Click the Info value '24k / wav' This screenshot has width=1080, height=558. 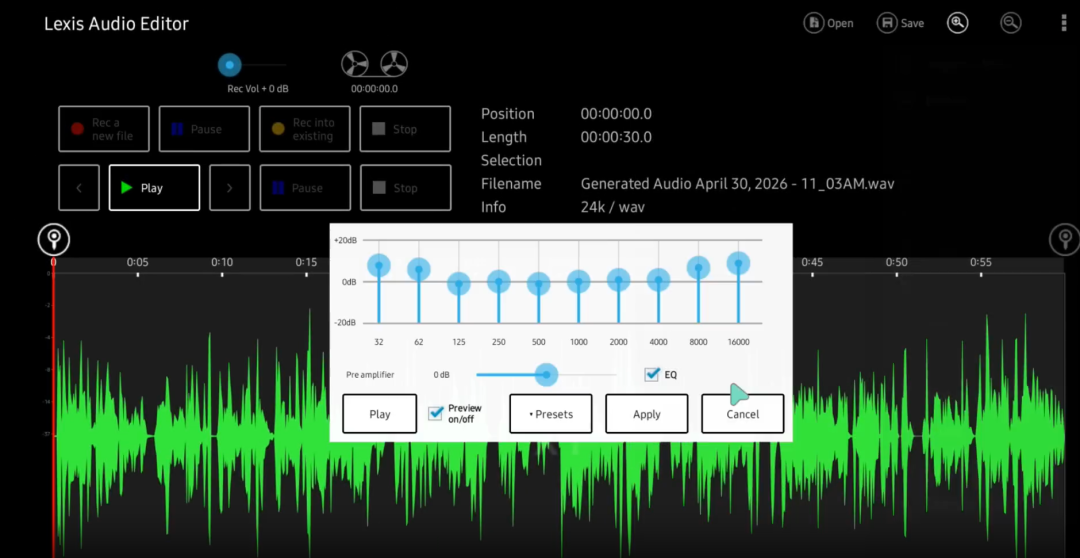[612, 207]
